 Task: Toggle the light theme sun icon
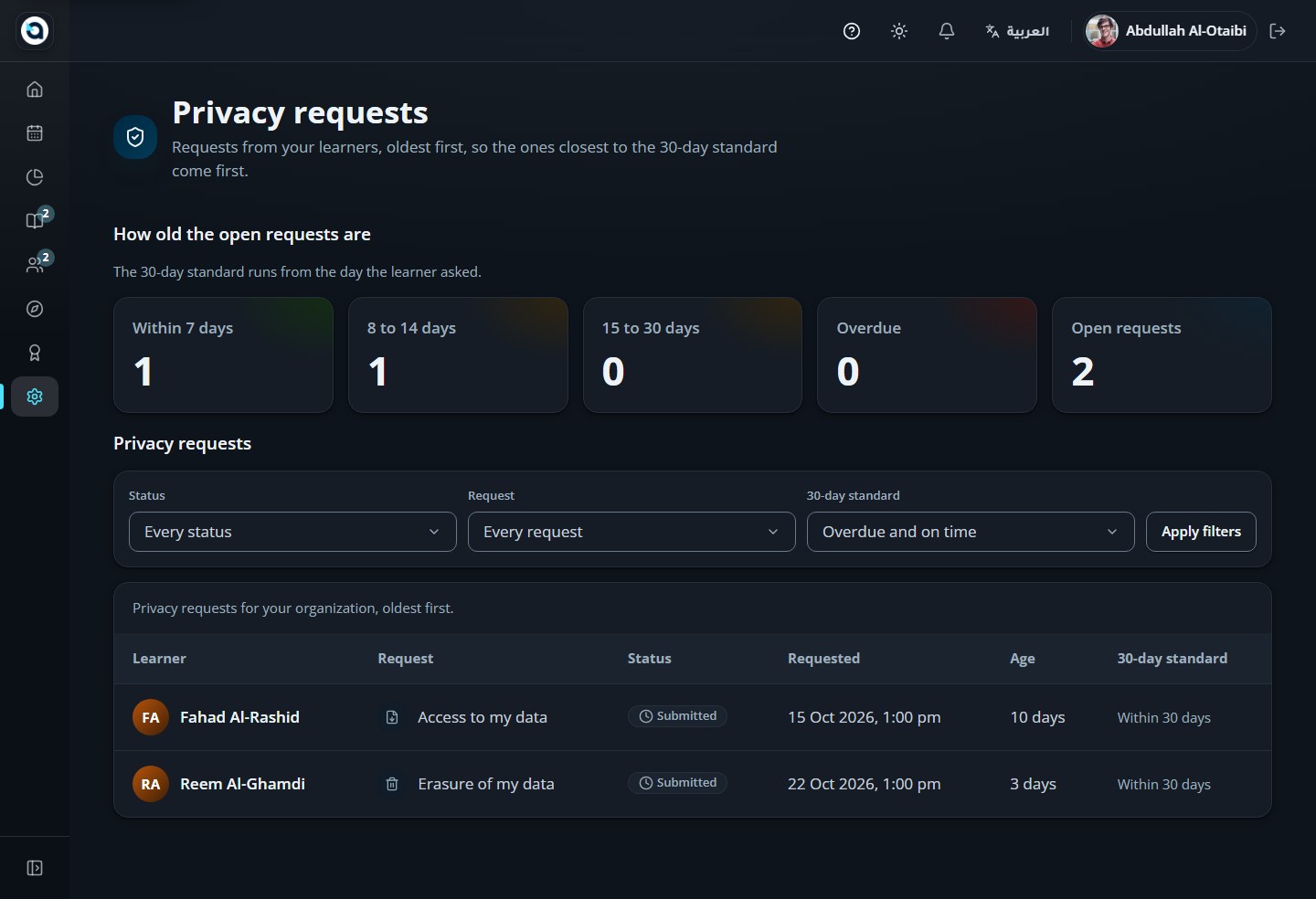pyautogui.click(x=899, y=31)
